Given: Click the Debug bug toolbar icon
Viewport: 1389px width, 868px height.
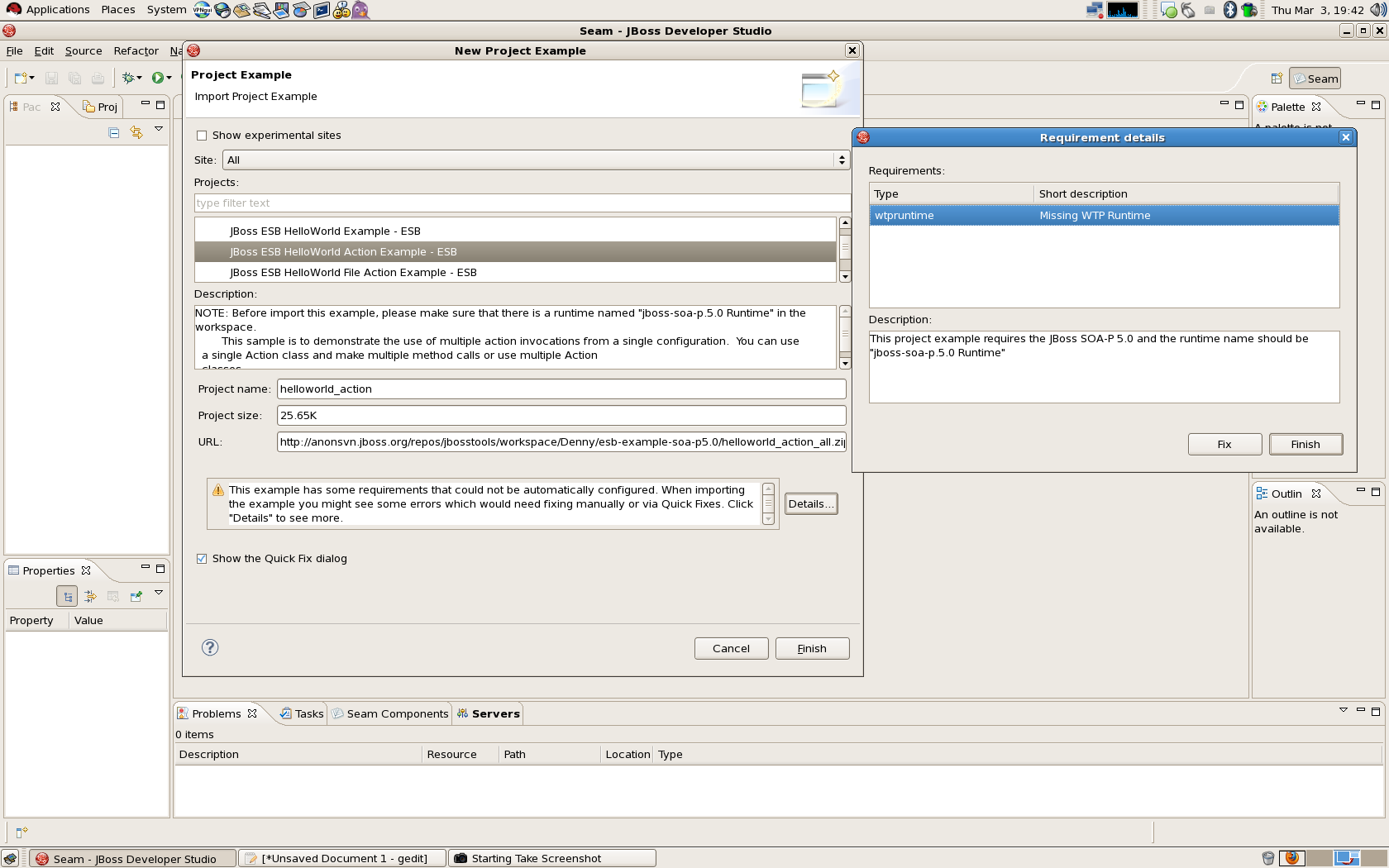Looking at the screenshot, I should tap(128, 78).
